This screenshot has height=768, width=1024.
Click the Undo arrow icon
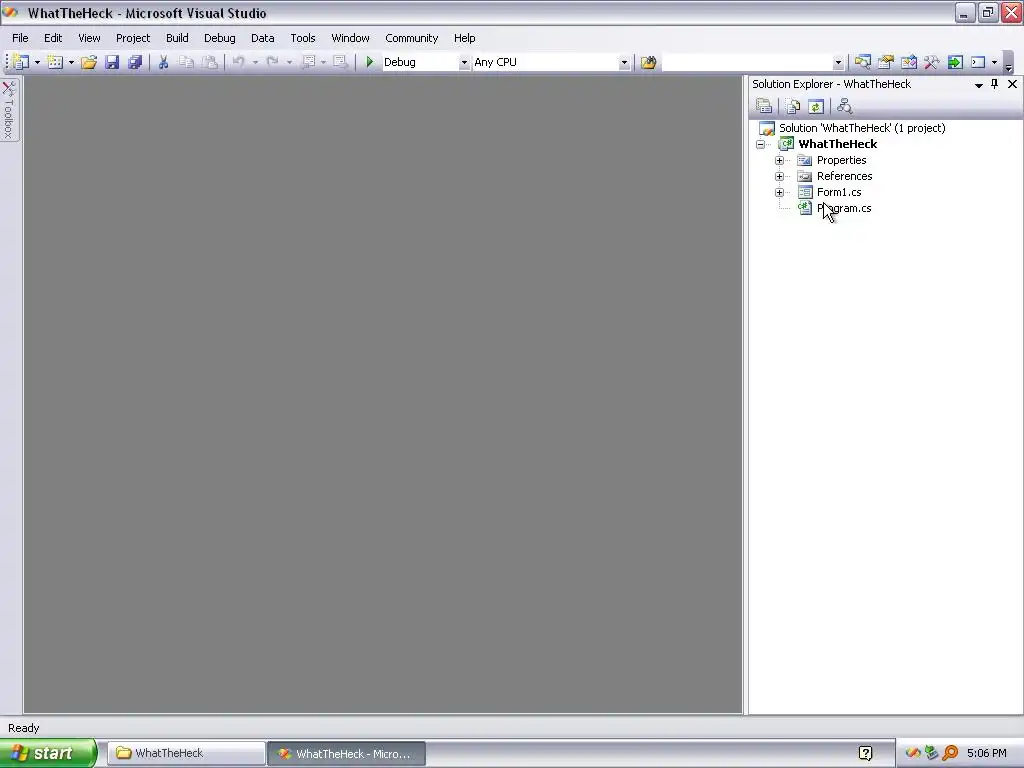238,62
